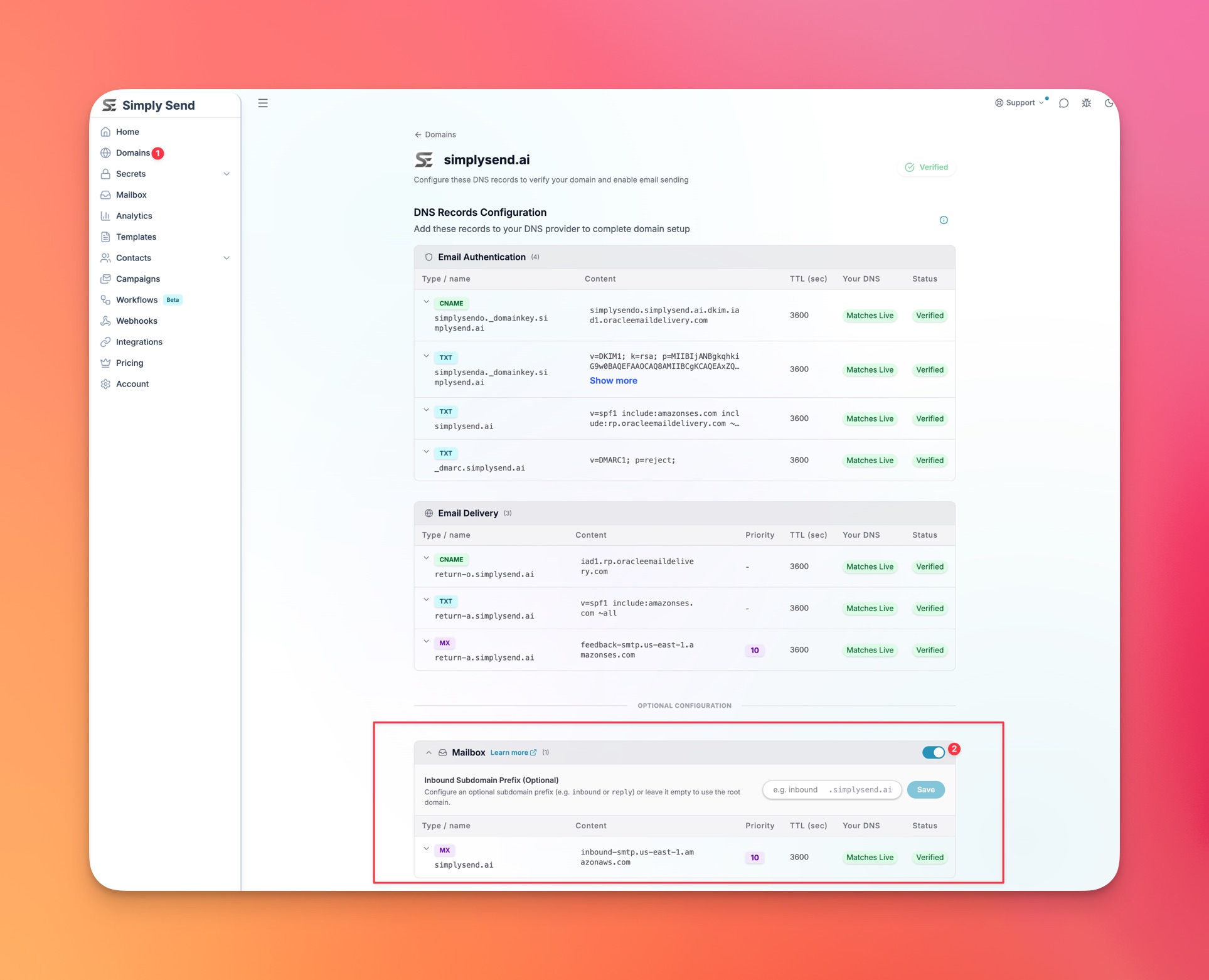Click the Home house icon
The image size is (1209, 980).
click(x=105, y=132)
